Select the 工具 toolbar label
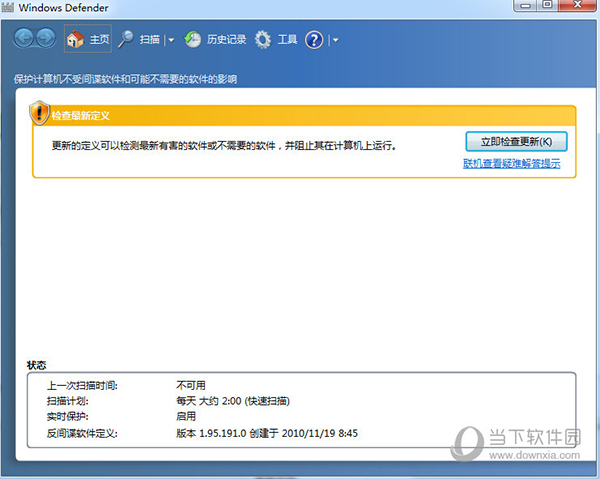Image resolution: width=600 pixels, height=479 pixels. 287,39
